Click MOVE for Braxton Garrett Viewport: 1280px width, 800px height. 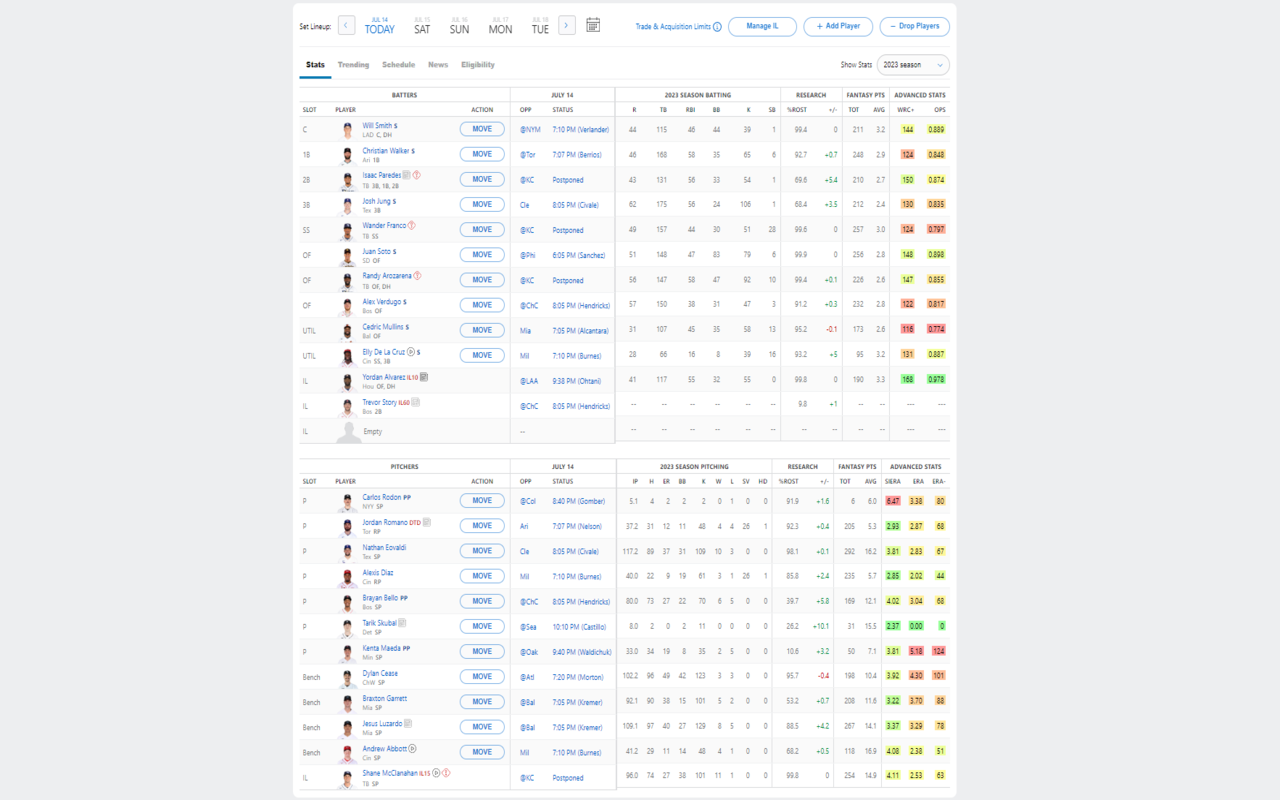pos(482,702)
